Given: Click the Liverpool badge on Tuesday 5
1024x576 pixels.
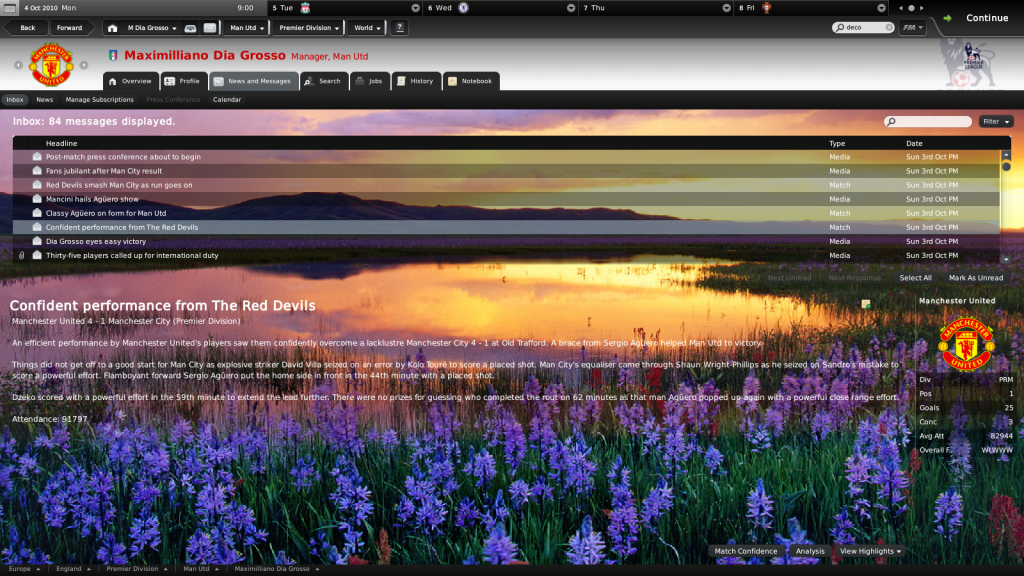Looking at the screenshot, I should point(305,8).
